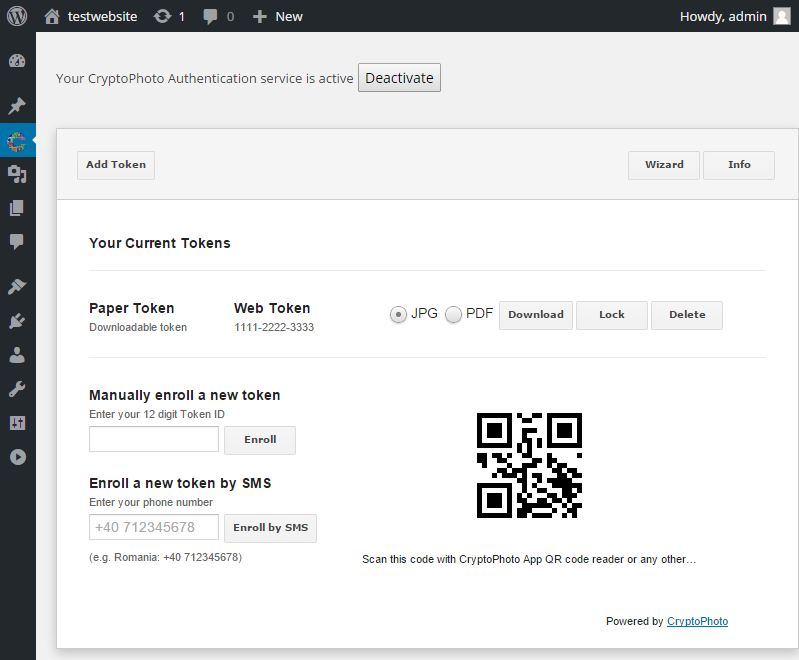799x660 pixels.
Task: Click the Enroll by SMS button
Action: [x=271, y=528]
